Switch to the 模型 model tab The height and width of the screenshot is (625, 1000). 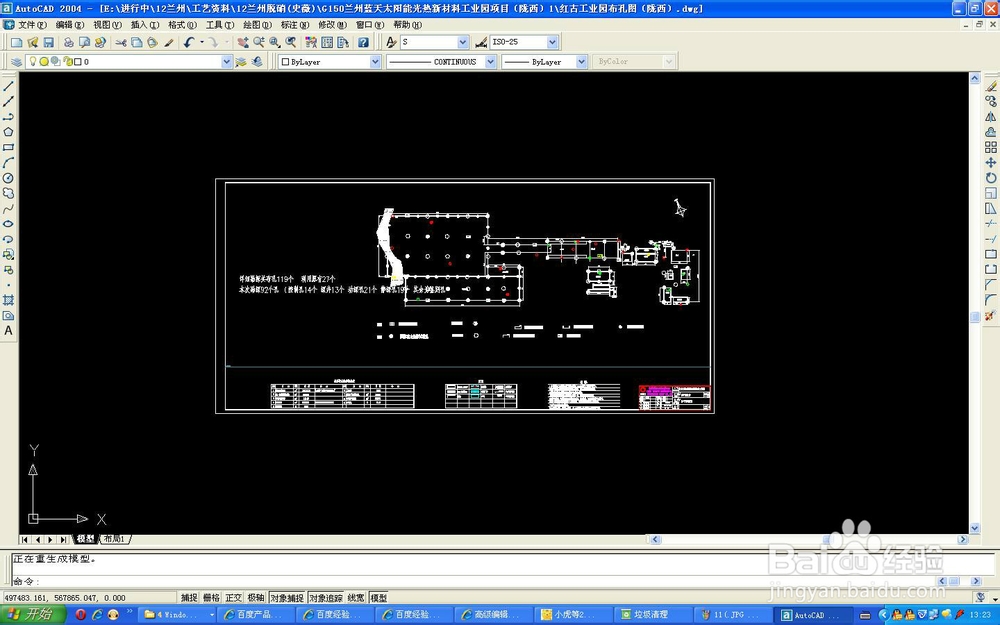click(x=85, y=540)
